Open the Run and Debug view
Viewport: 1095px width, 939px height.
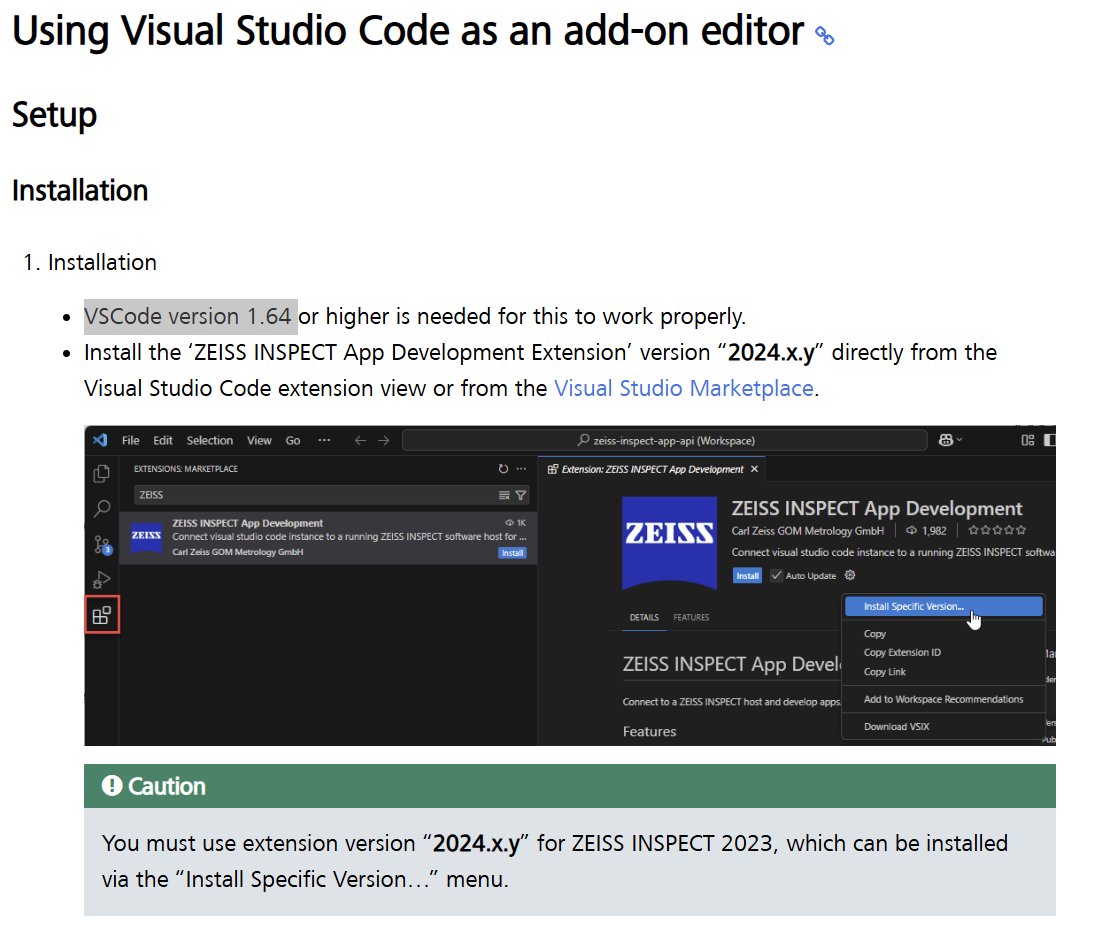point(101,580)
